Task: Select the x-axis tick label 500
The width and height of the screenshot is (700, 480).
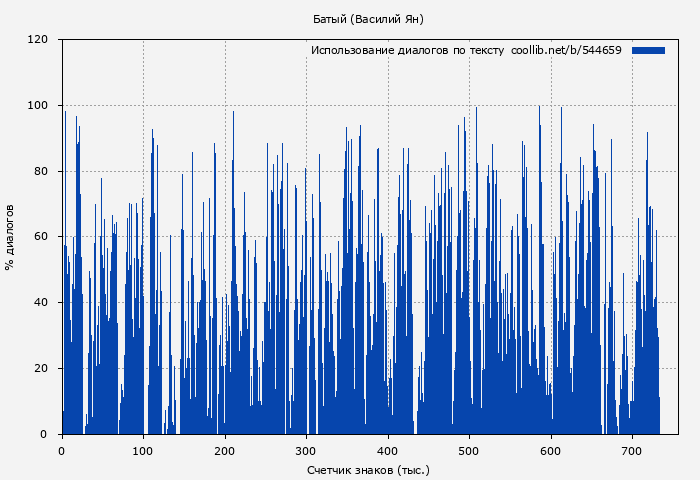Action: point(469,451)
